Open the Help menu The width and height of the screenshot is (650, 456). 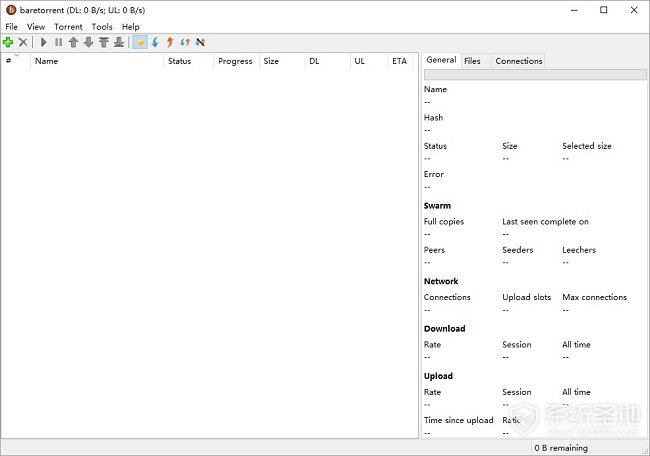(x=131, y=27)
